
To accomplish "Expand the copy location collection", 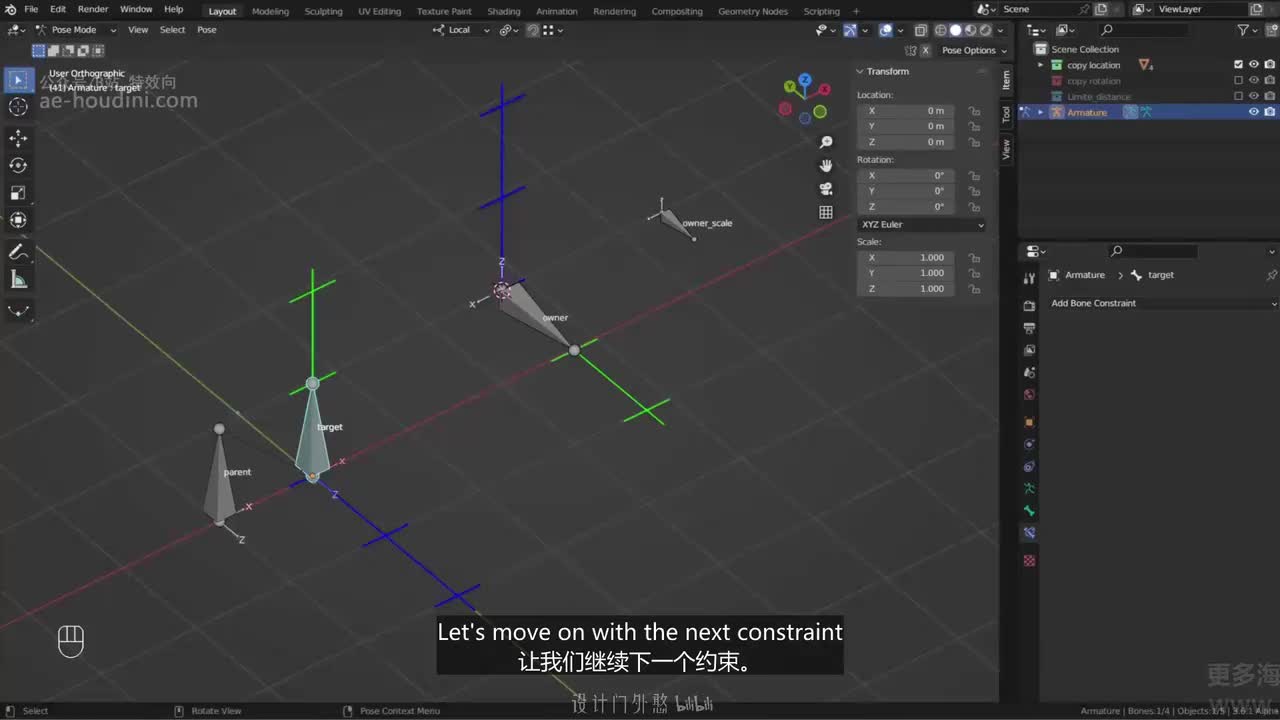I will click(x=1040, y=65).
